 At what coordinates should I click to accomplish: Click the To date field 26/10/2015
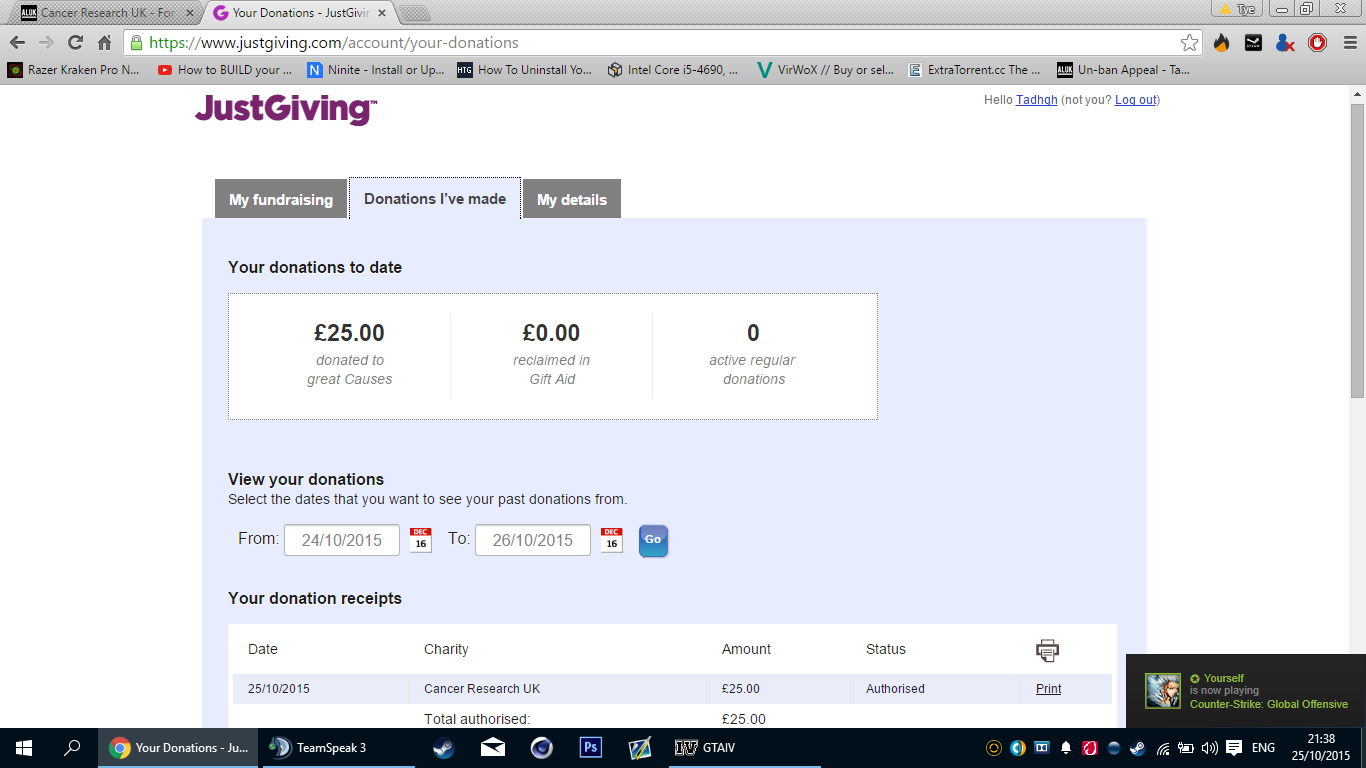pyautogui.click(x=533, y=540)
